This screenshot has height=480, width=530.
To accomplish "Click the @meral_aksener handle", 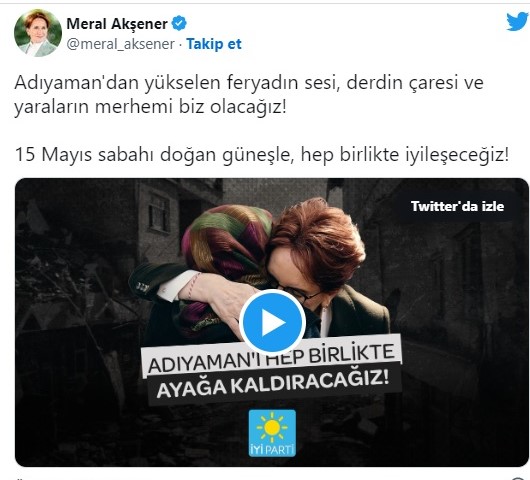I will pos(121,44).
